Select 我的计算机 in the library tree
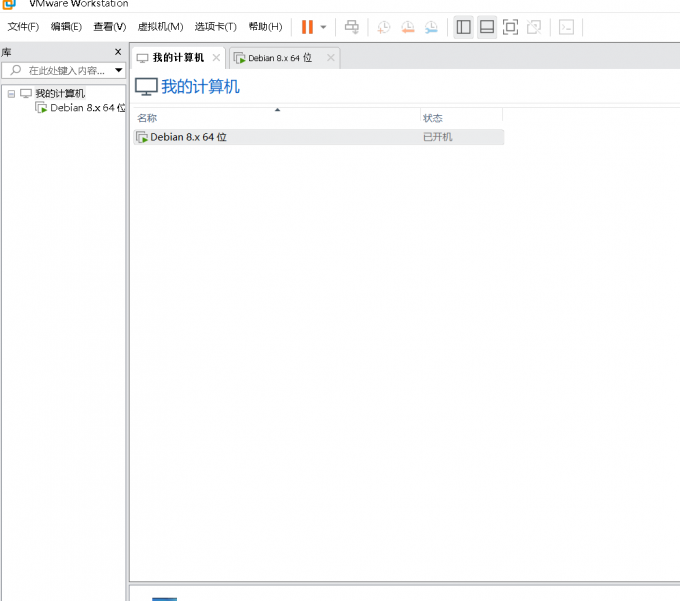 pyautogui.click(x=60, y=94)
